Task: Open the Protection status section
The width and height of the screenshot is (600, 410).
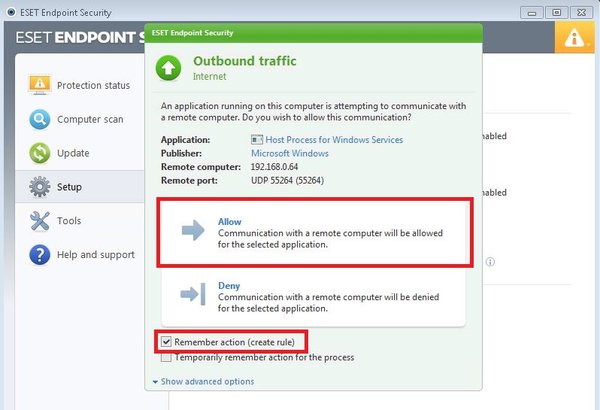Action: point(80,85)
